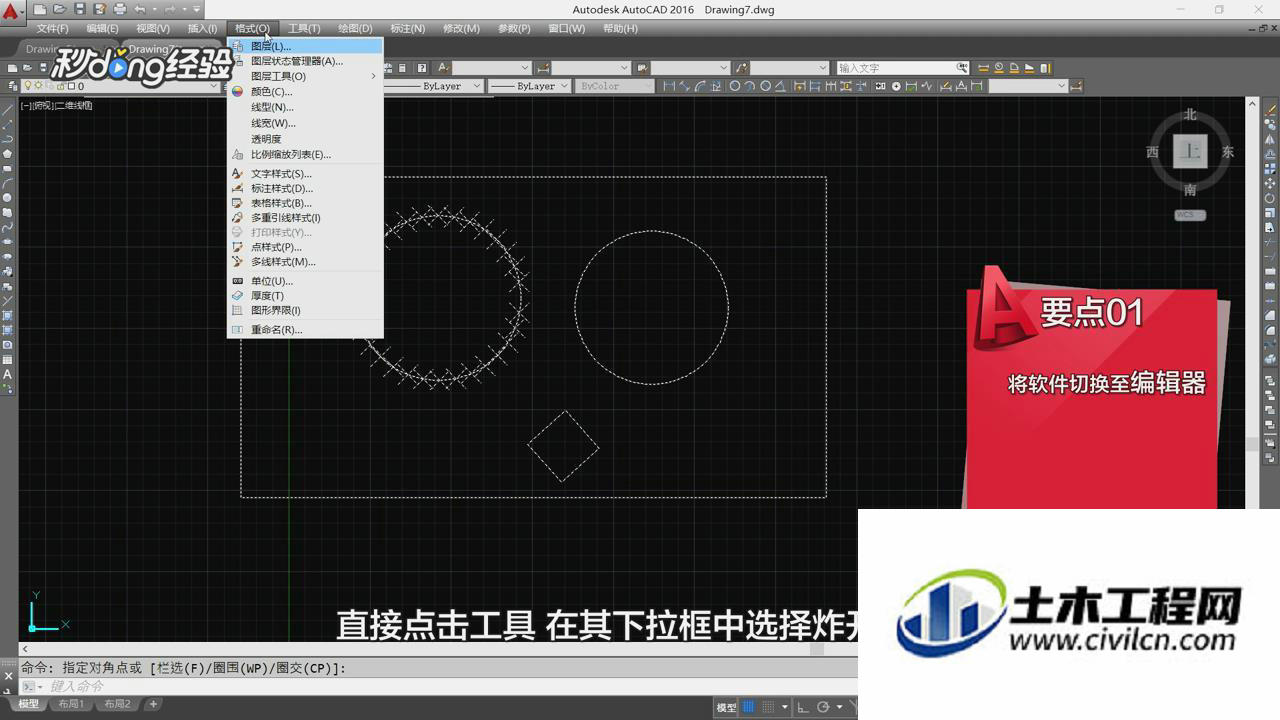This screenshot has height=720, width=1280.
Task: Click the Redo arrow in quick access toolbar
Action: (x=169, y=9)
